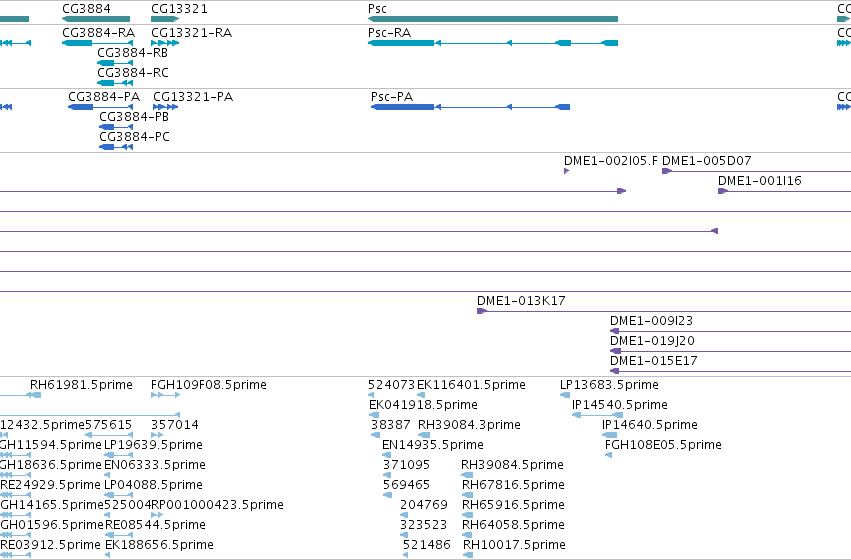The width and height of the screenshot is (851, 560).
Task: Open the DME1-013K17 clone label
Action: click(521, 301)
